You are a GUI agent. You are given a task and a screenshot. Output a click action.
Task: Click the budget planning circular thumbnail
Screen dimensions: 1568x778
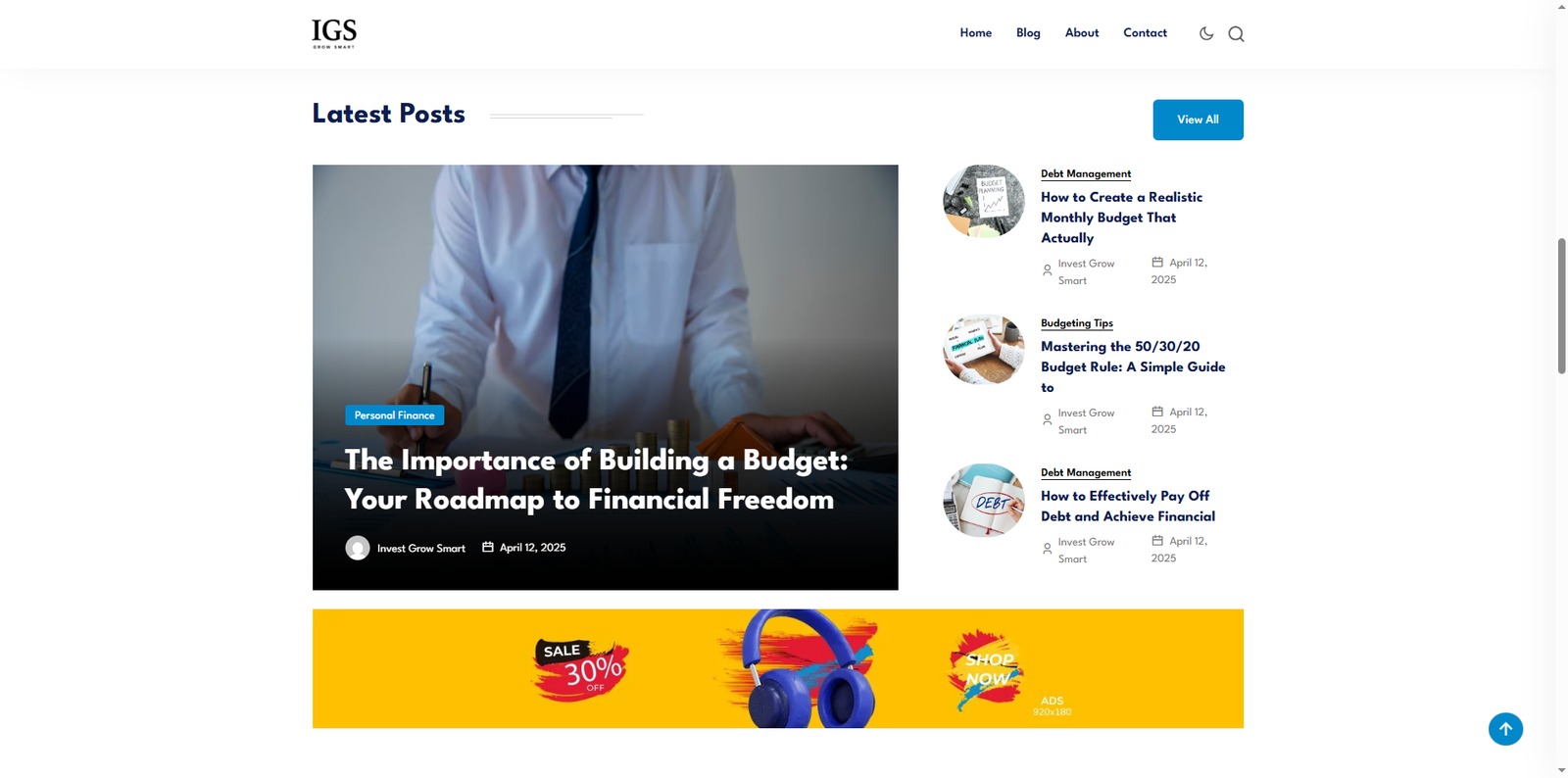pos(984,201)
